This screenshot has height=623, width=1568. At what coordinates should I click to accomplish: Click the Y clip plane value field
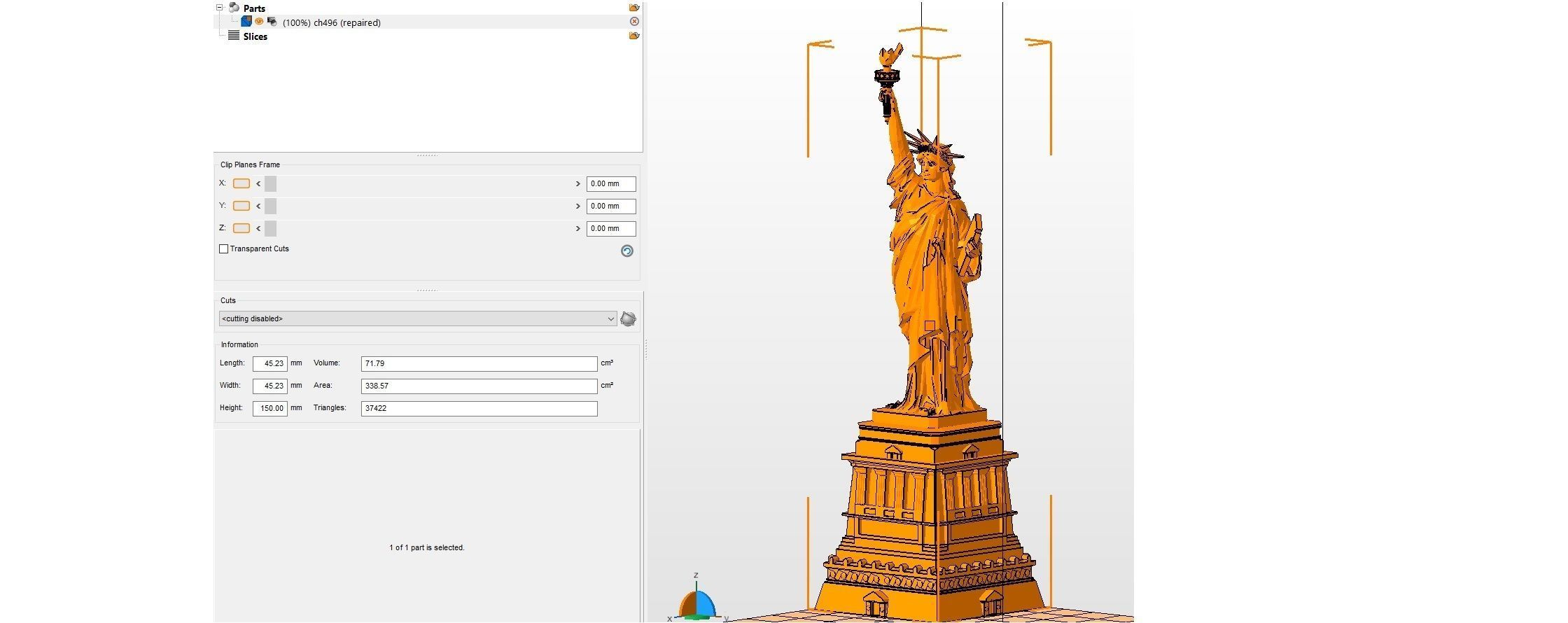[611, 206]
